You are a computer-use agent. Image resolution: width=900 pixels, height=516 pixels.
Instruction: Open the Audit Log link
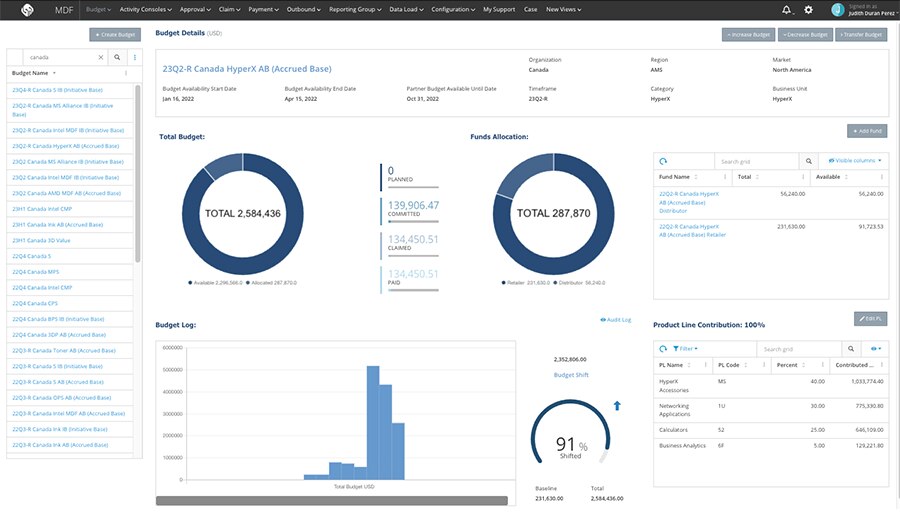tap(616, 320)
